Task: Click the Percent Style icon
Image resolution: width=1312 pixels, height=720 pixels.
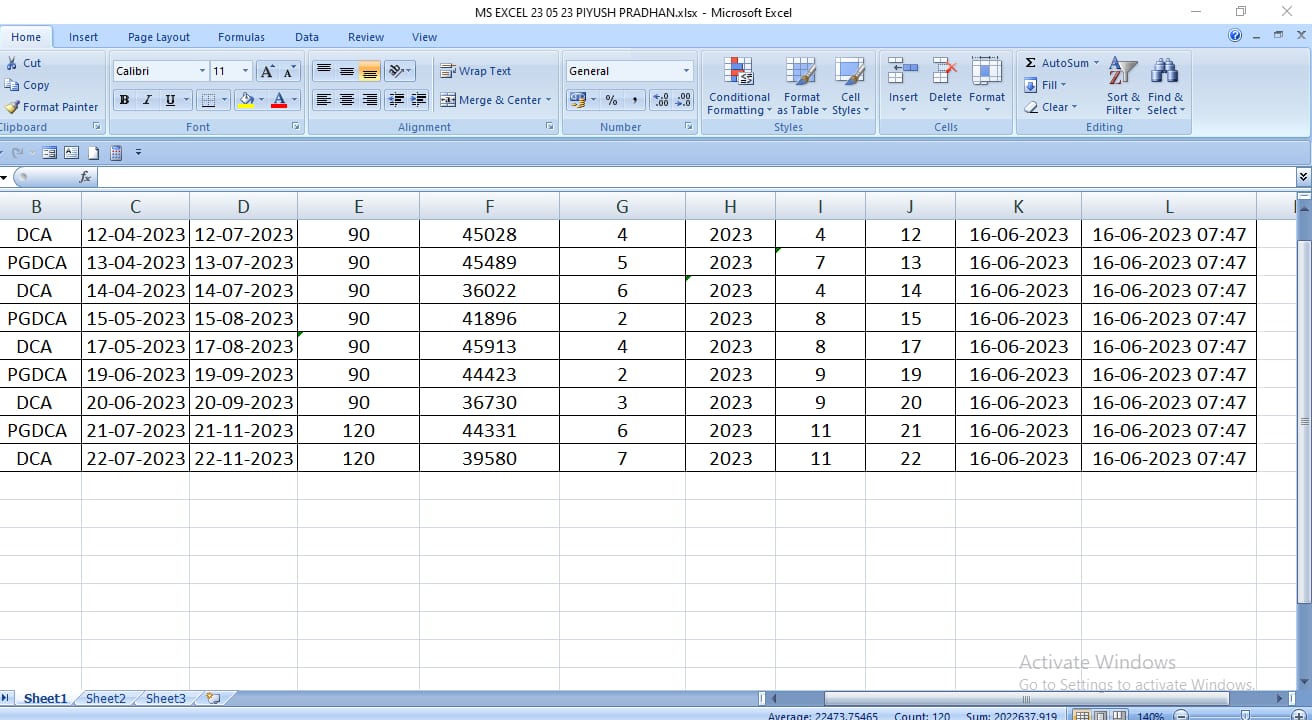Action: click(x=611, y=100)
